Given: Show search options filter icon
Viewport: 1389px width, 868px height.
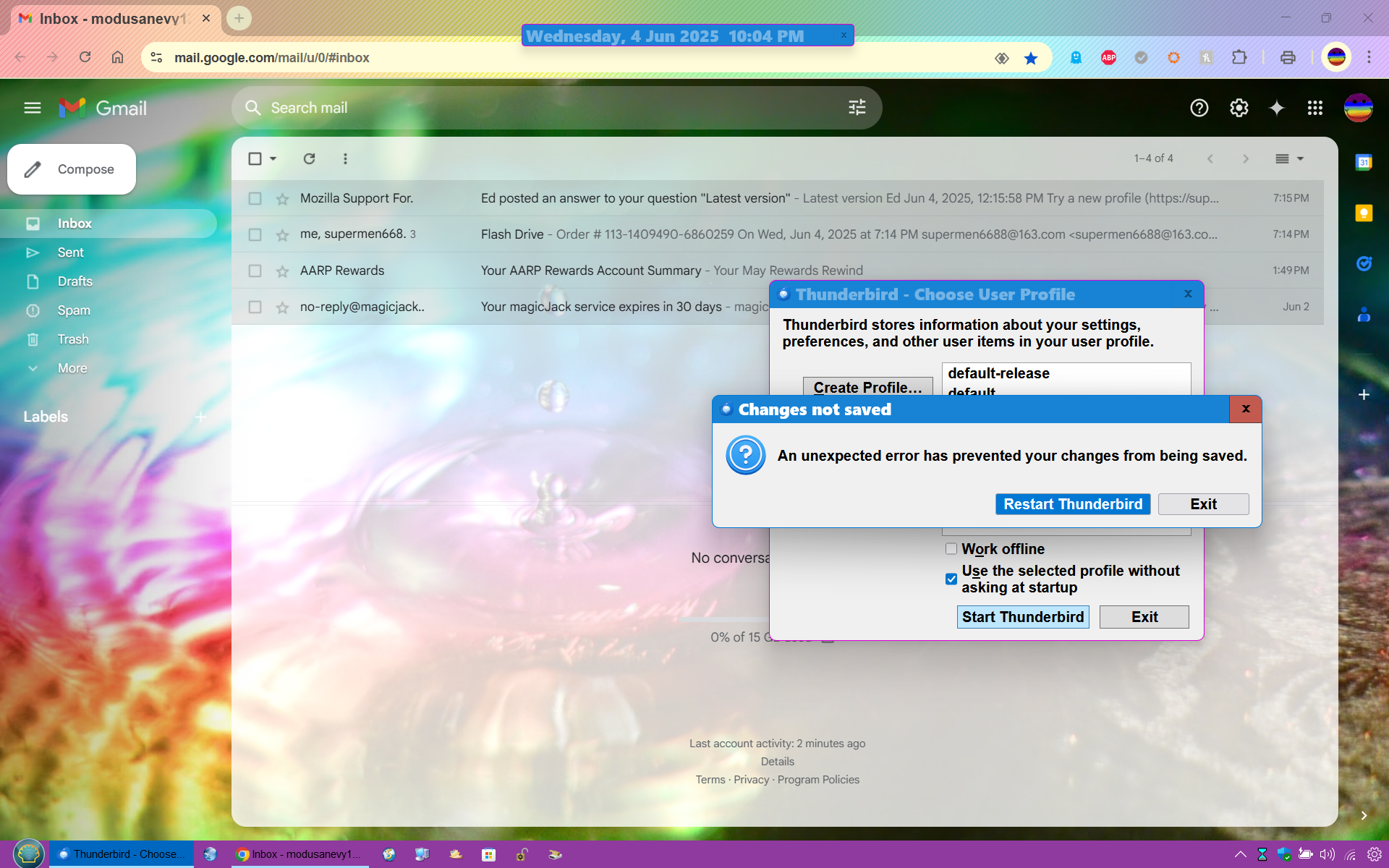Looking at the screenshot, I should (857, 108).
